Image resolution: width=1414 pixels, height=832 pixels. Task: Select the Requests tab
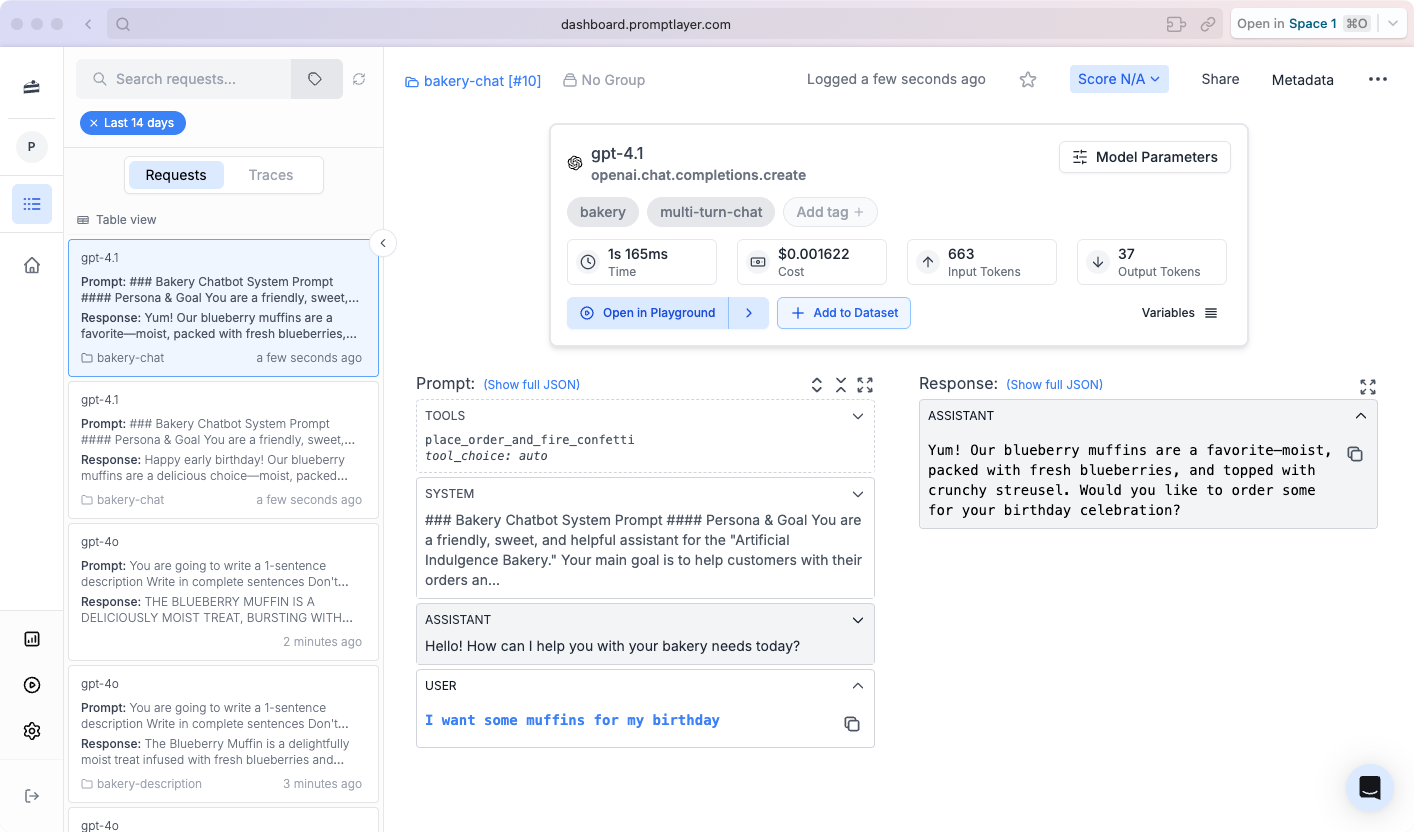point(176,175)
